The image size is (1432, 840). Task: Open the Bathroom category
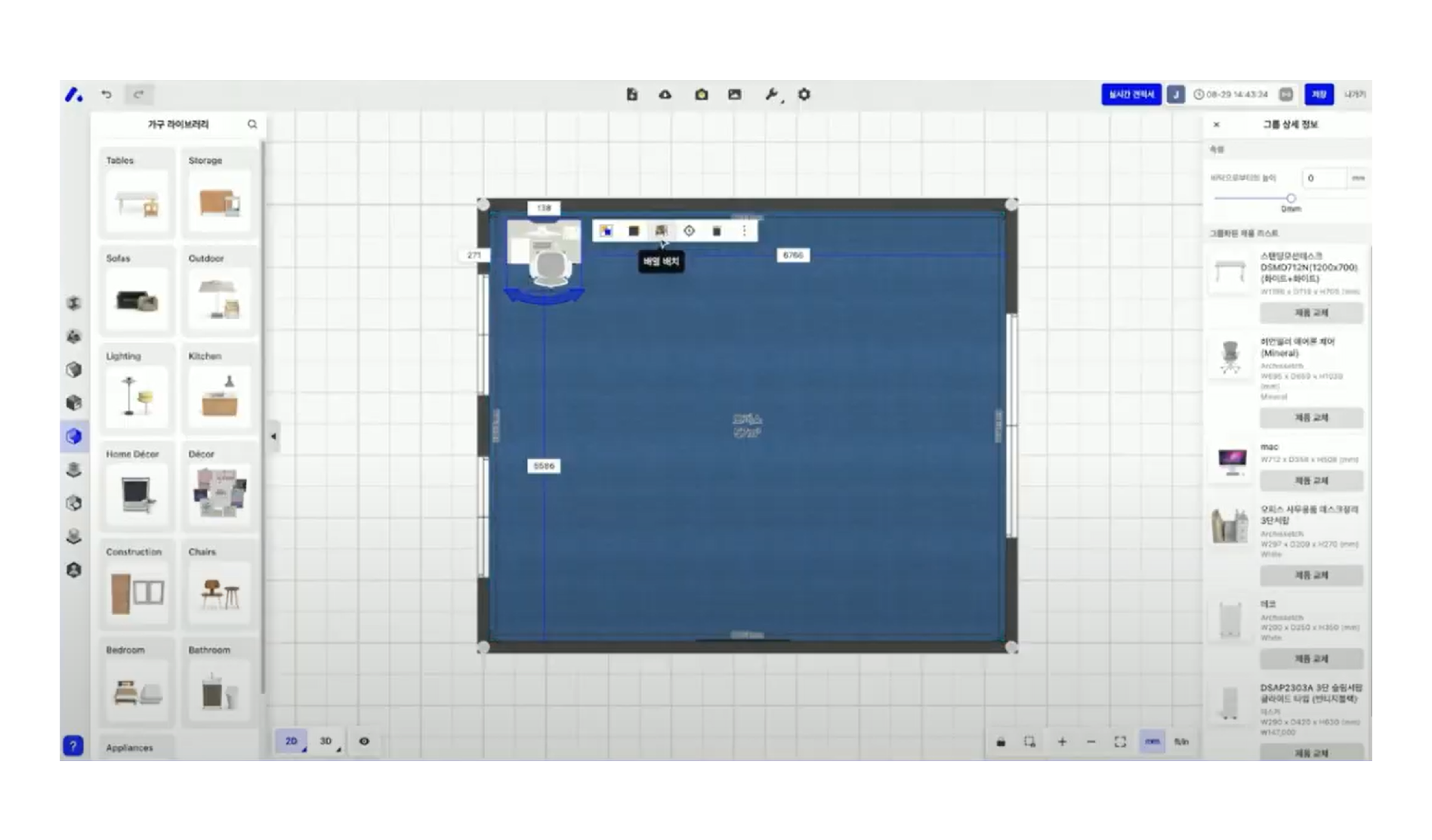tap(220, 681)
